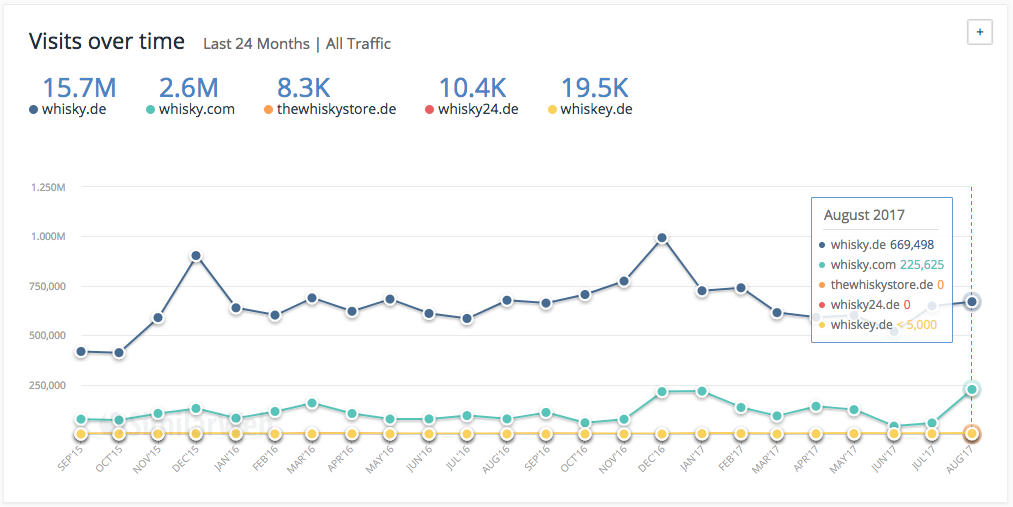Image resolution: width=1013 pixels, height=507 pixels.
Task: Click the 10.4K total visits value
Action: pos(472,88)
